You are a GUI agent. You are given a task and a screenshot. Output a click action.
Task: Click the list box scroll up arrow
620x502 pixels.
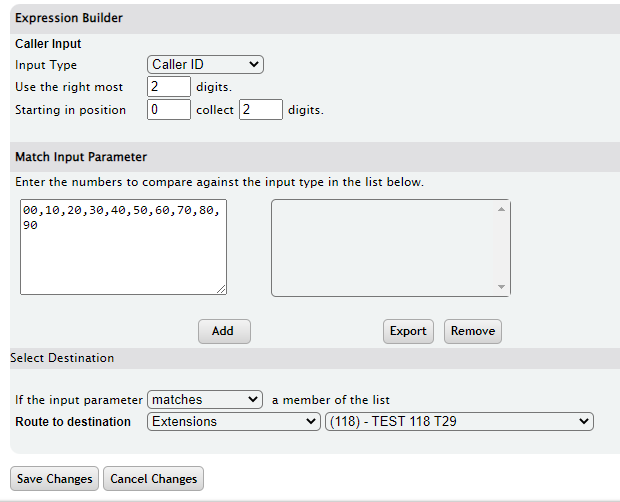pyautogui.click(x=501, y=209)
